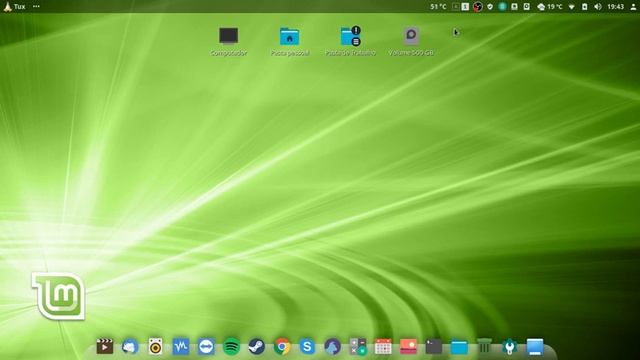This screenshot has width=640, height=360.
Task: Open the blue file manager folder in dock
Action: [459, 347]
